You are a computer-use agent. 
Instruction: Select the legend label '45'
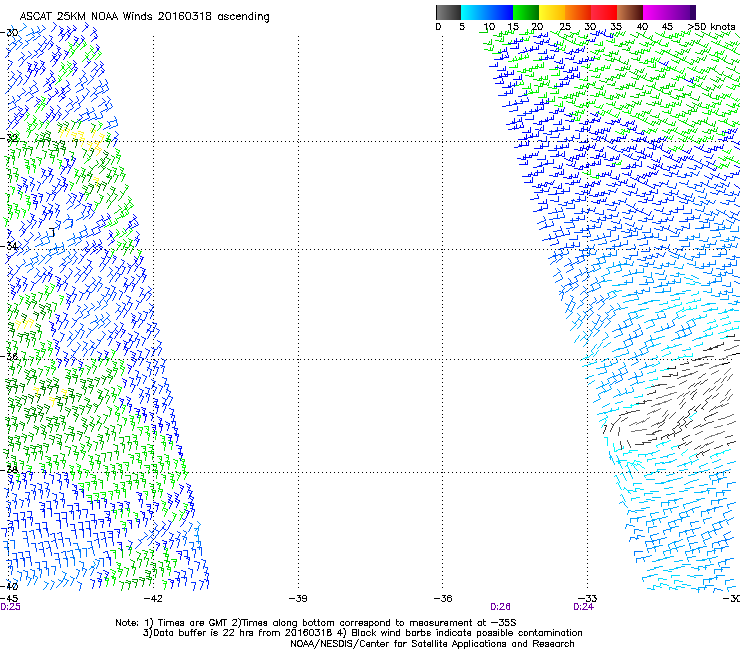click(x=667, y=27)
